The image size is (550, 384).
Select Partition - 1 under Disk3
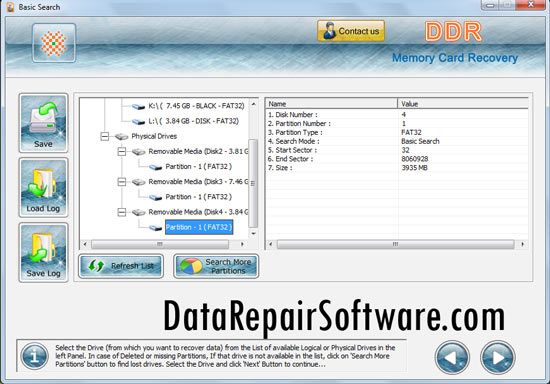click(x=199, y=197)
